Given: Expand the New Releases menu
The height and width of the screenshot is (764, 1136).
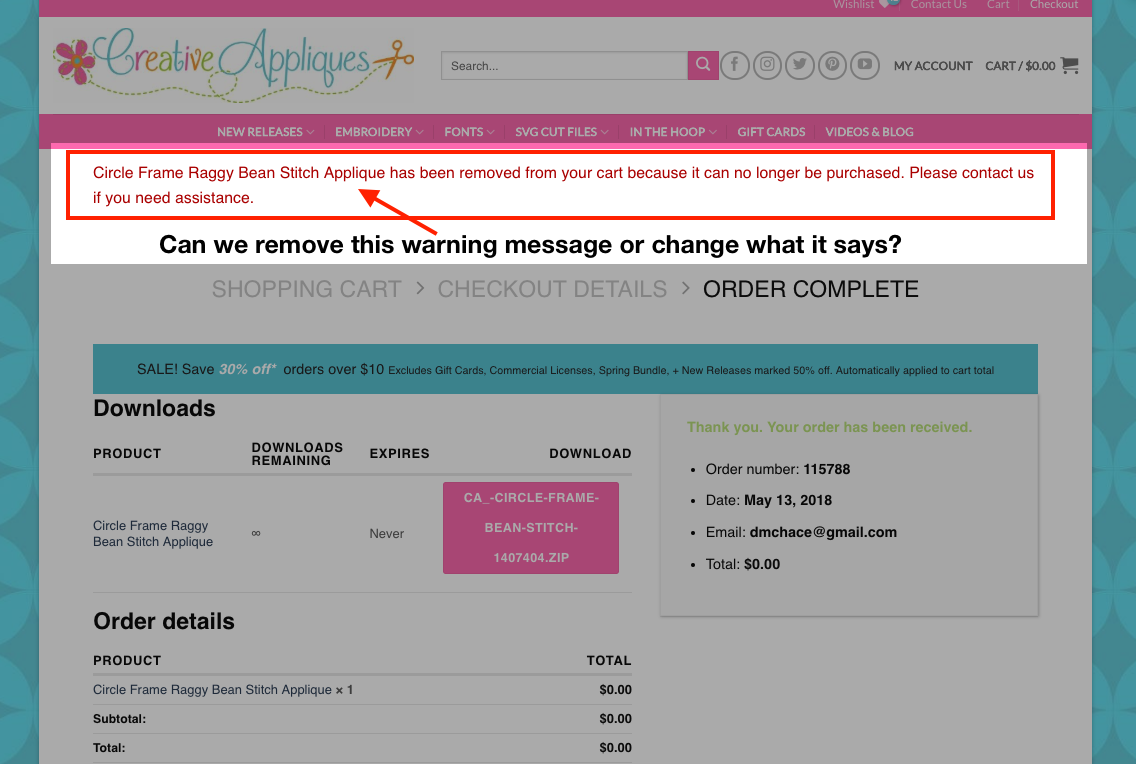Looking at the screenshot, I should tap(265, 132).
